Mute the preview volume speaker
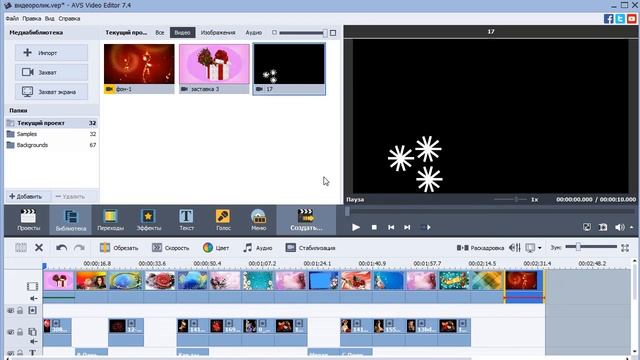The height and width of the screenshot is (360, 640). pyautogui.click(x=619, y=227)
